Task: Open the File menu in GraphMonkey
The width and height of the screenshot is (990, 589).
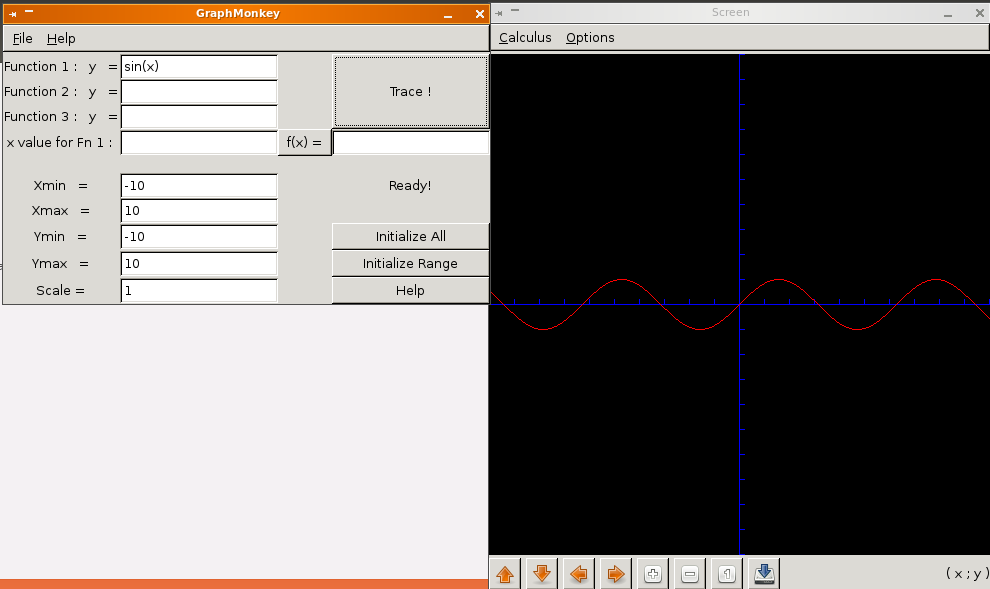Action: point(23,39)
